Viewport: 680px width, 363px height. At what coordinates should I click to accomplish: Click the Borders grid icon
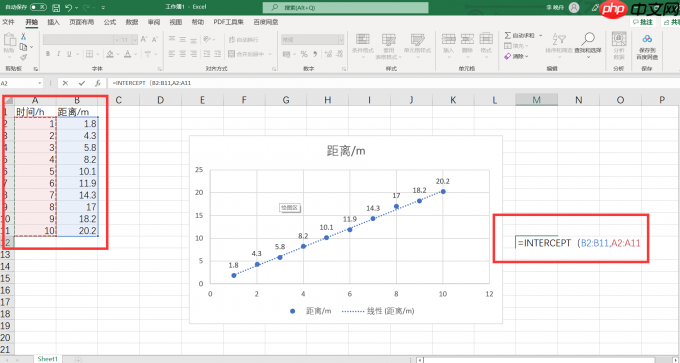(x=89, y=54)
